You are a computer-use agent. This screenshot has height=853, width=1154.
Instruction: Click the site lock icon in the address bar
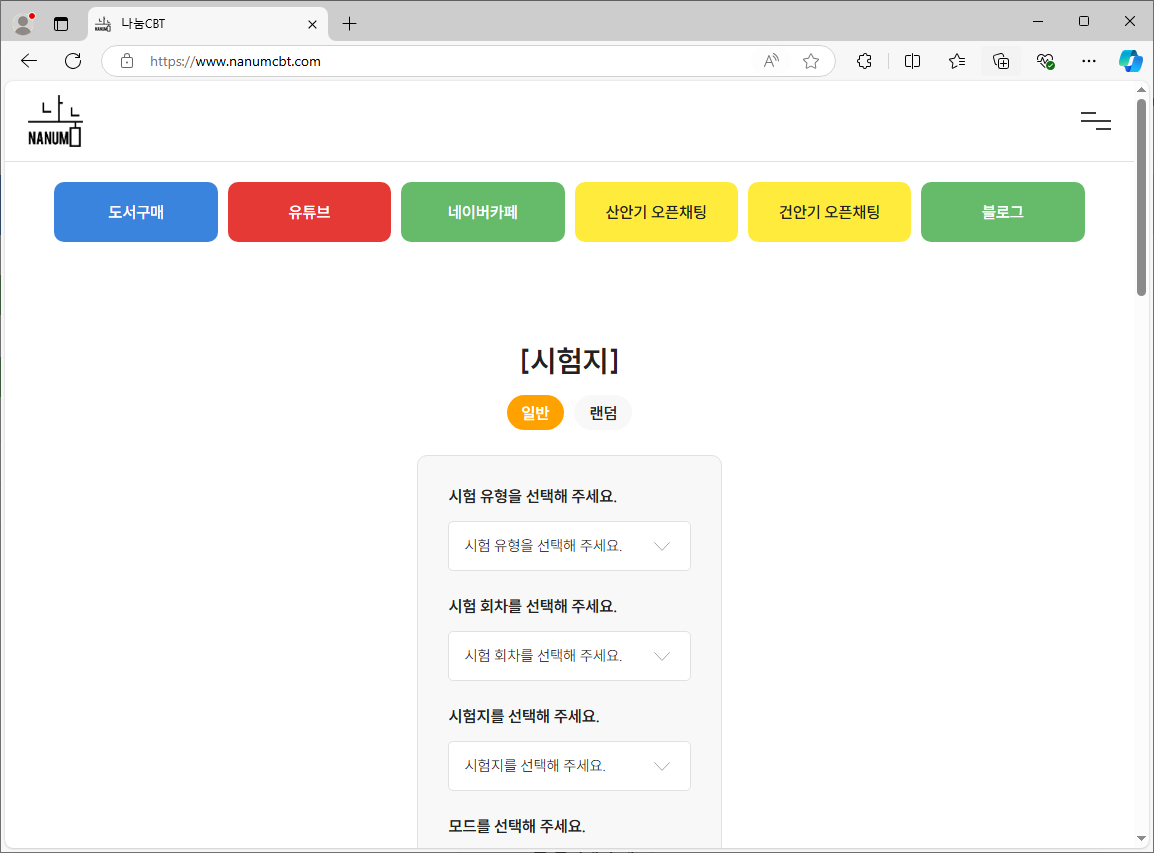tap(126, 61)
